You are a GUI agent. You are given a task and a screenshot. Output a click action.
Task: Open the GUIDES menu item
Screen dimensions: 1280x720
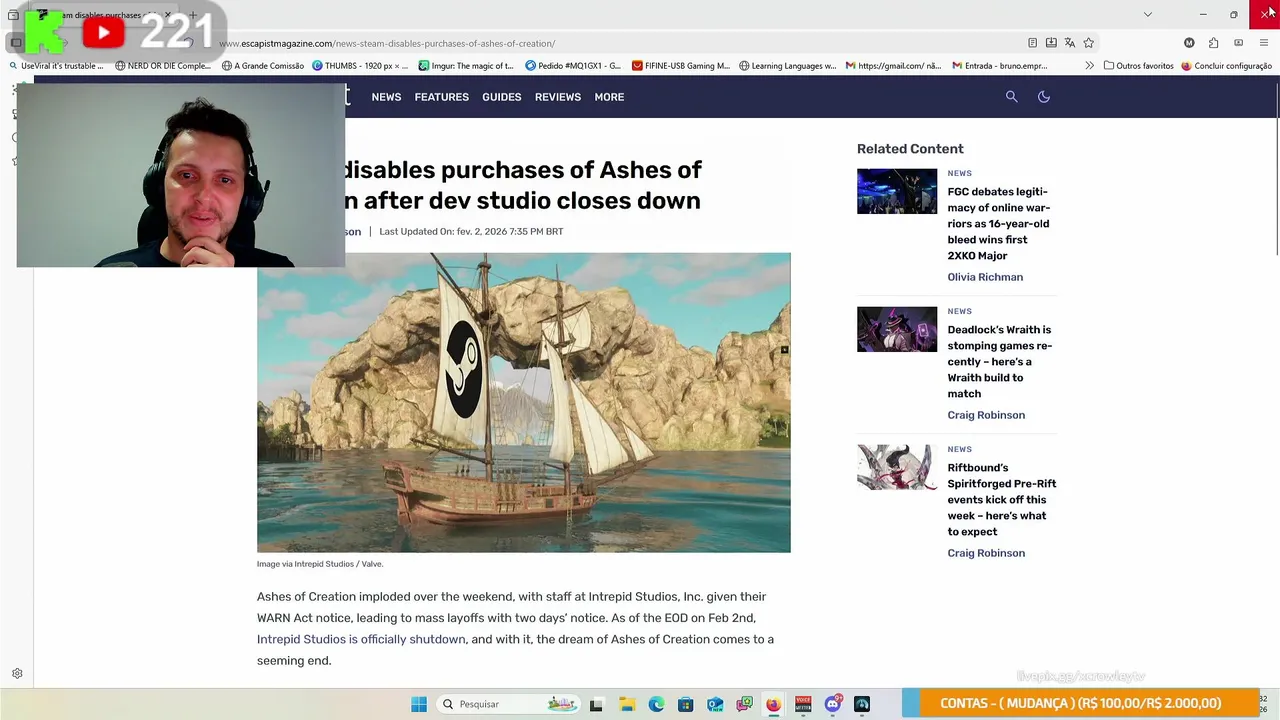pyautogui.click(x=501, y=97)
